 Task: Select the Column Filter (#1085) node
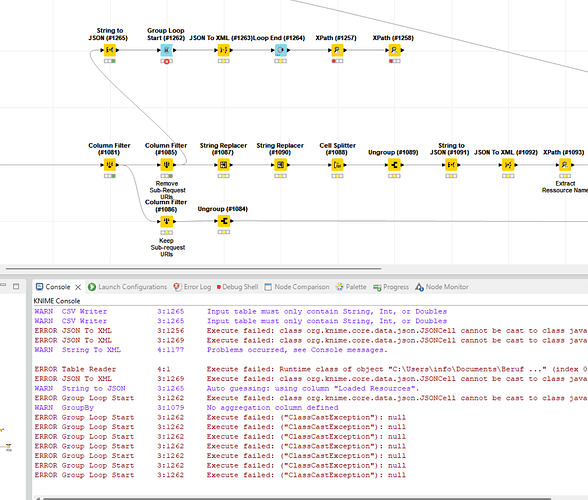[x=166, y=165]
